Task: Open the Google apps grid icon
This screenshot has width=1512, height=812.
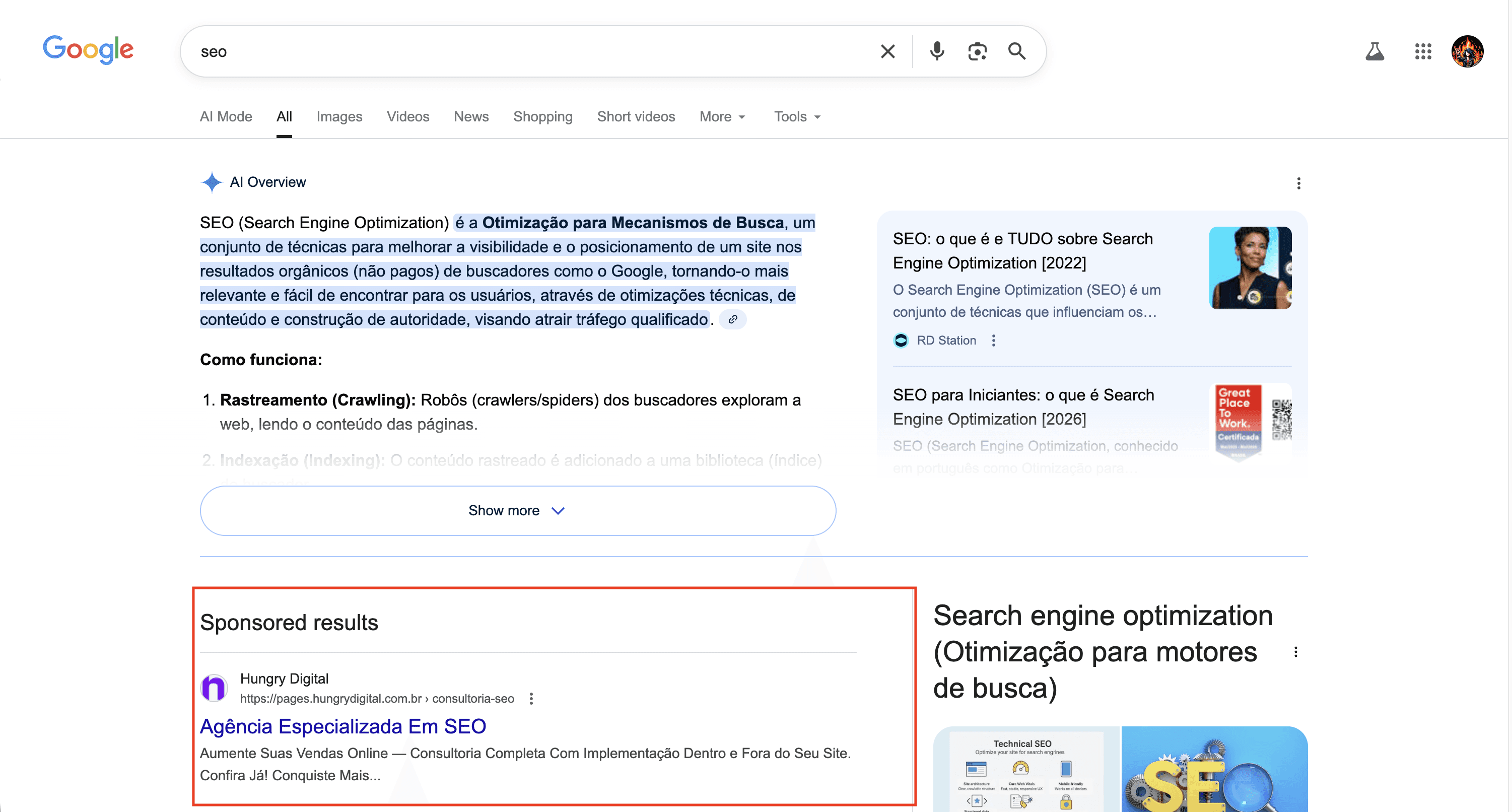Action: click(1423, 51)
